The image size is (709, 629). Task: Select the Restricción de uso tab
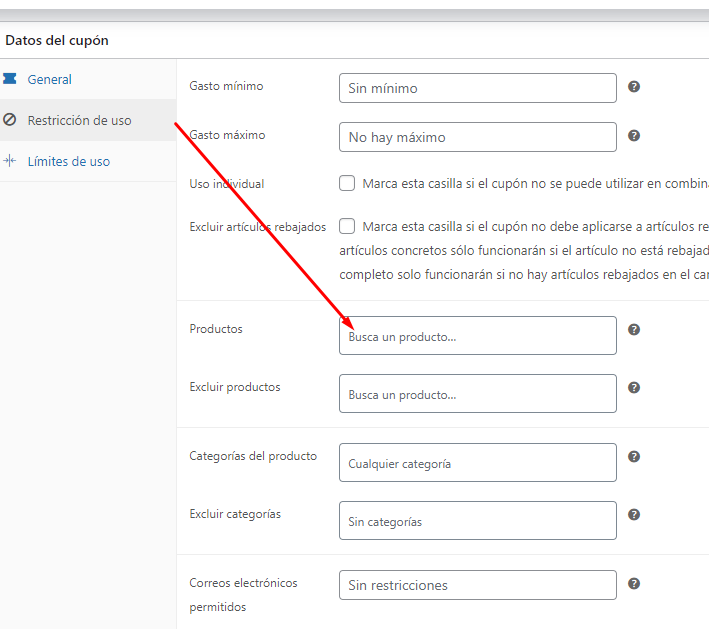[79, 120]
